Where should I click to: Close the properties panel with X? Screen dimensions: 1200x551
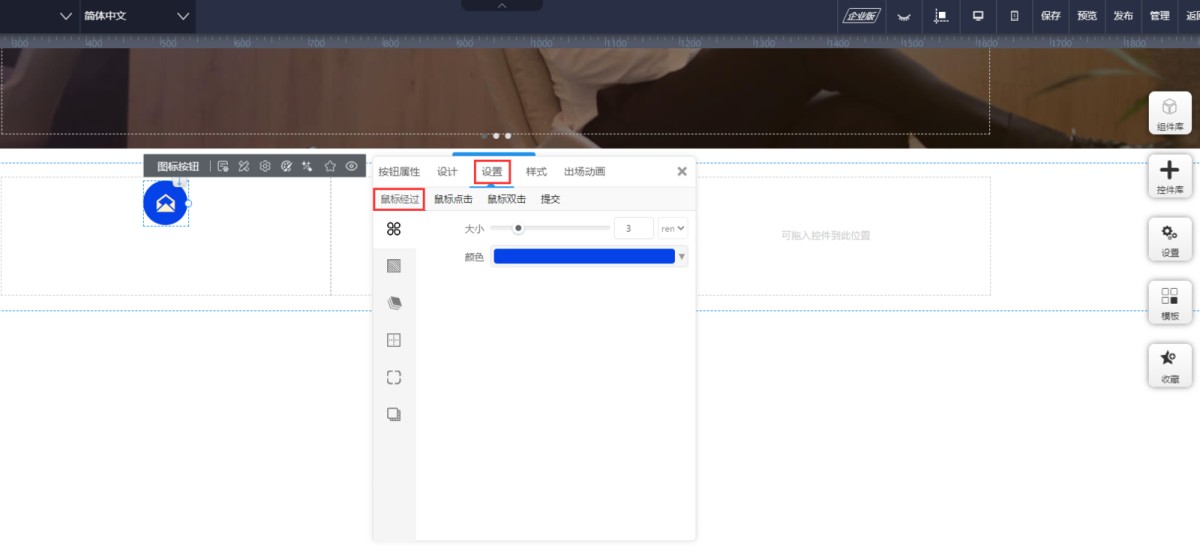pos(682,171)
